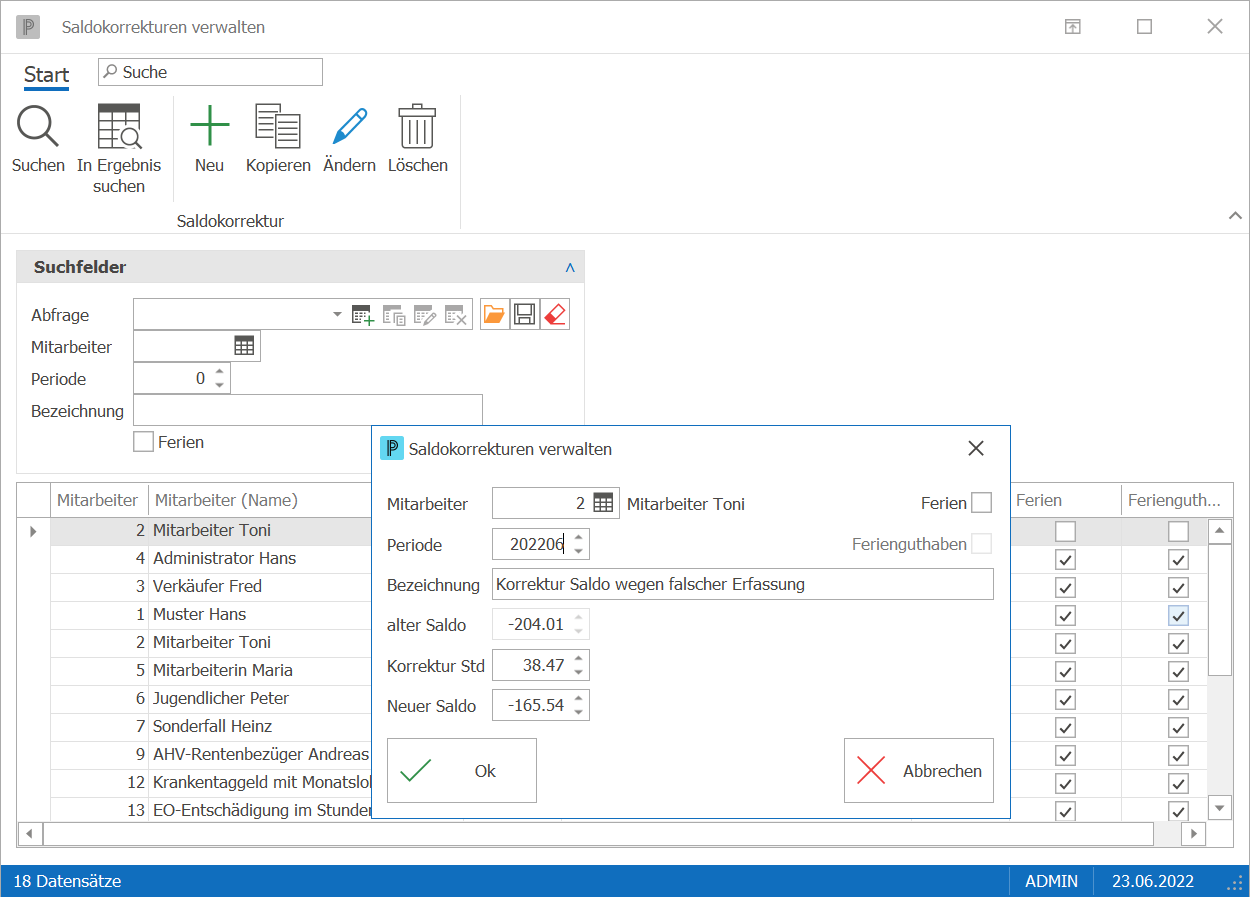Clear the search fields with the red eraser icon

coord(555,315)
